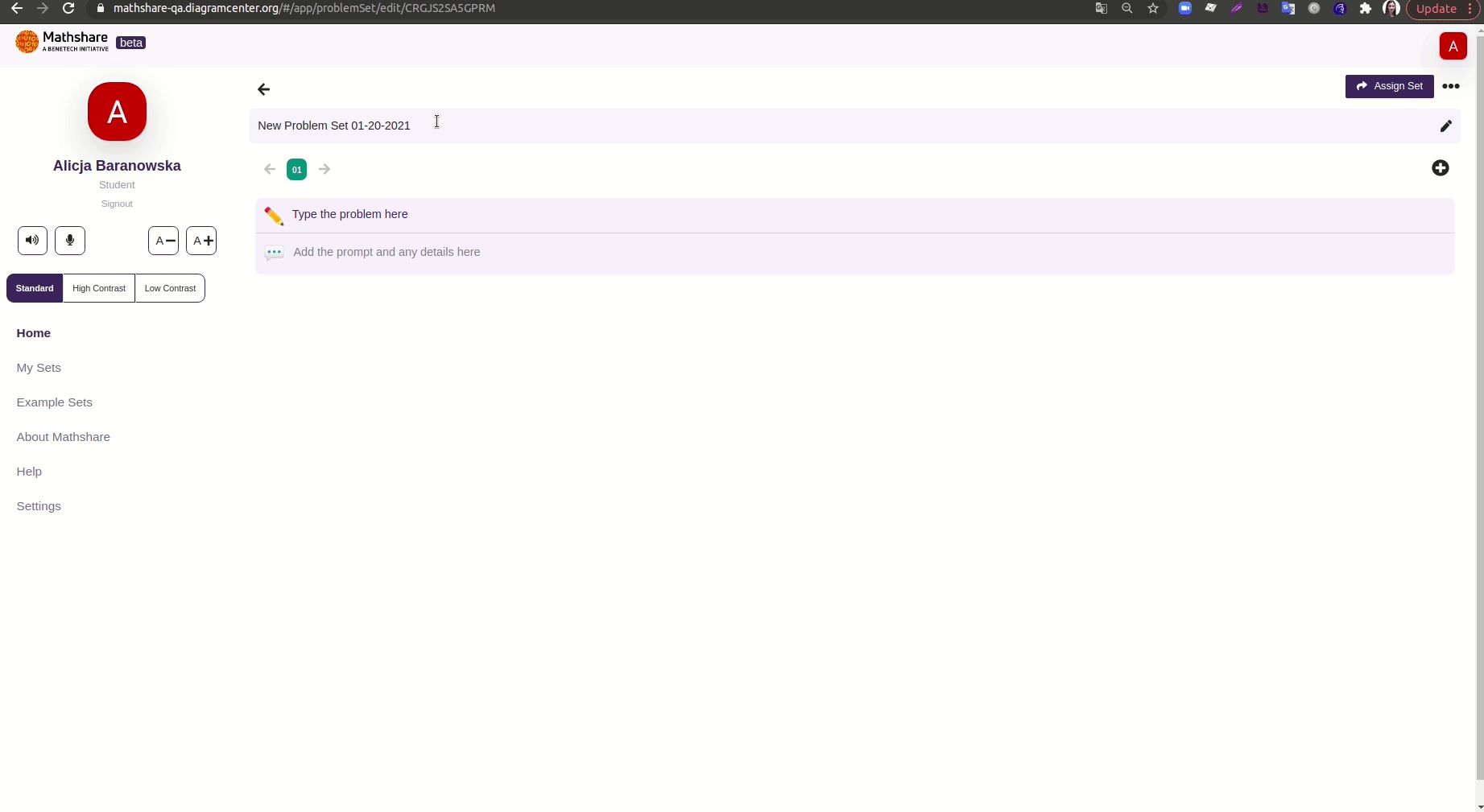Add a new problem using the plus icon

[x=1441, y=168]
